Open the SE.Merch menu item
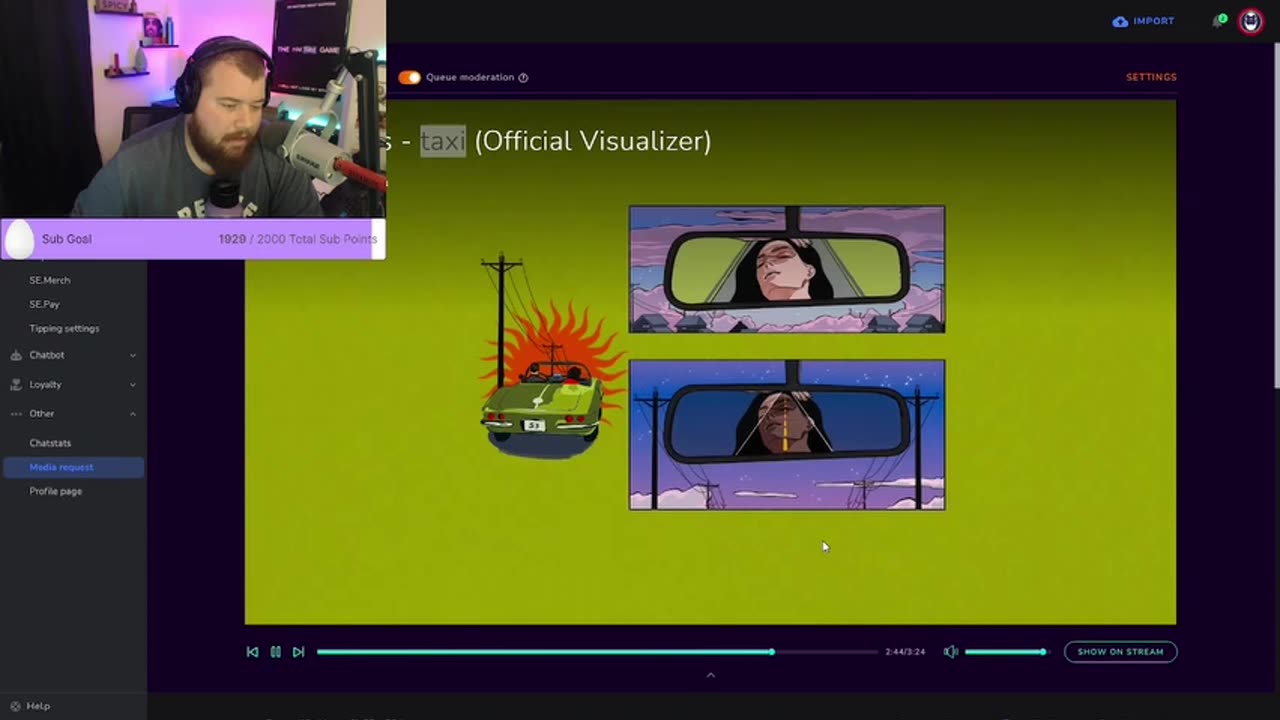This screenshot has height=720, width=1280. 50,280
